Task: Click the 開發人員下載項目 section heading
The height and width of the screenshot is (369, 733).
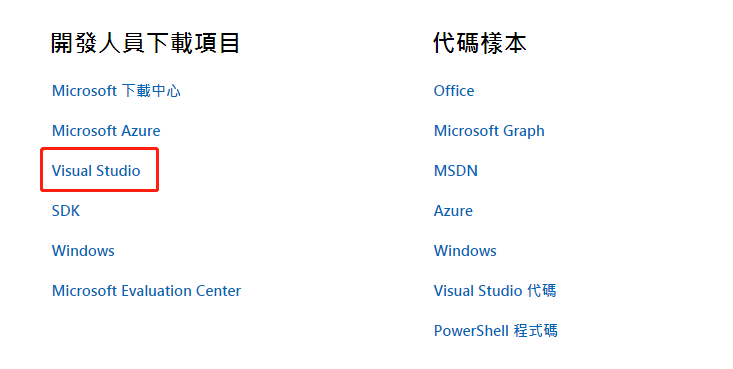Action: pos(145,43)
